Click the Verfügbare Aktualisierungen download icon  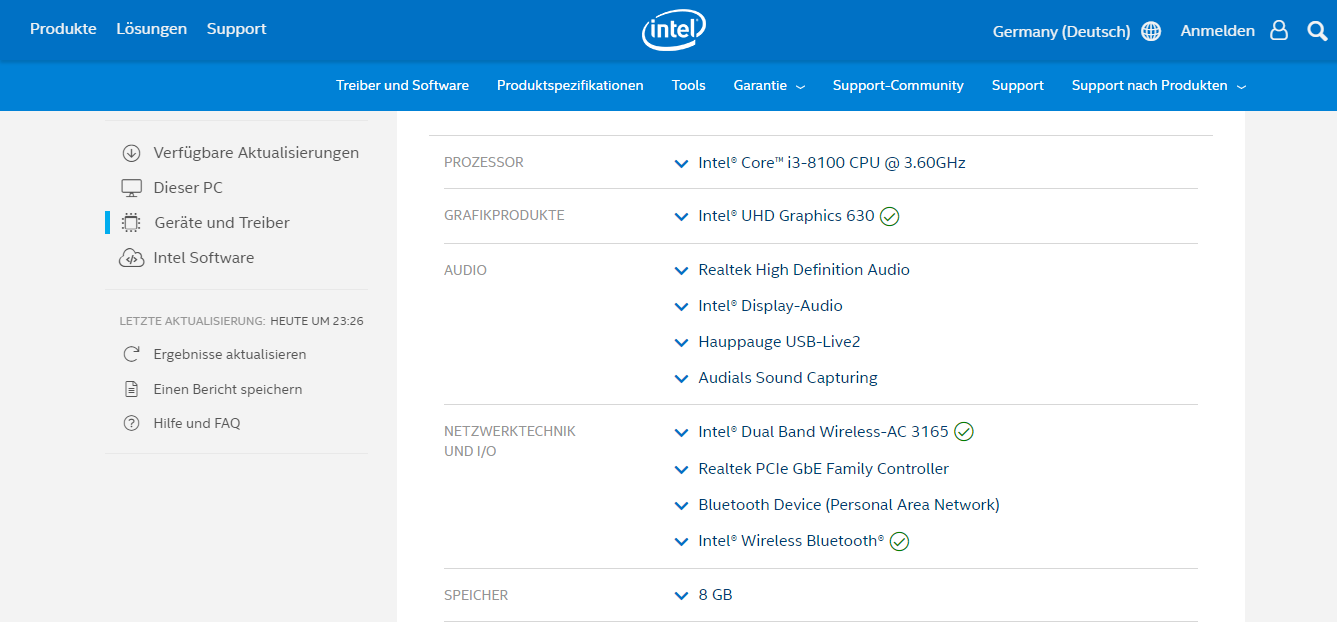[131, 153]
